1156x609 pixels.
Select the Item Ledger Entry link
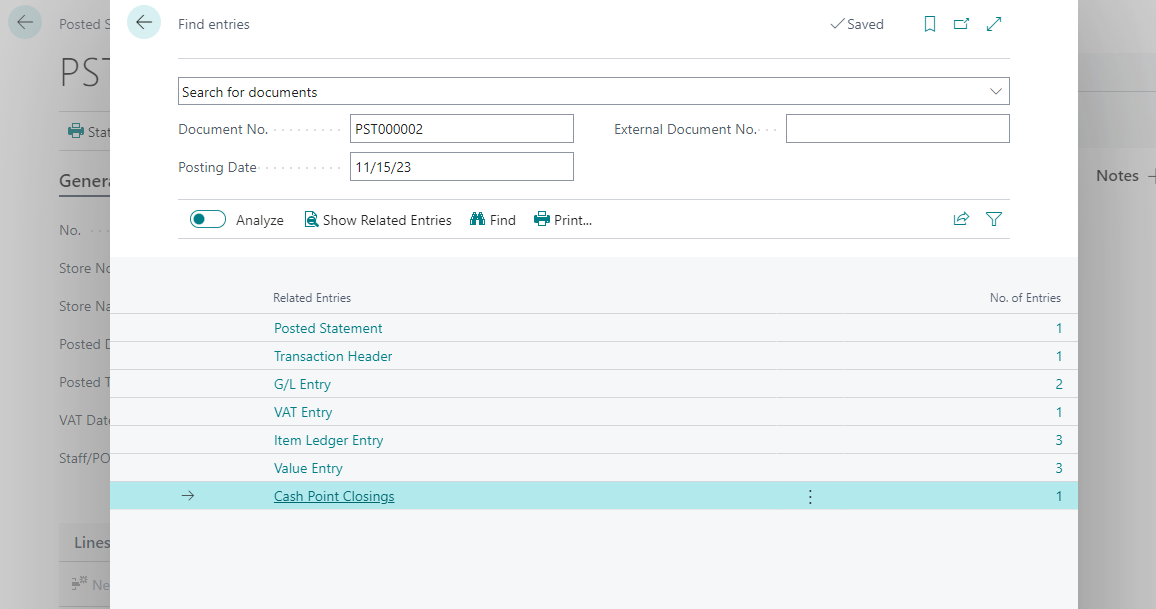pos(328,440)
